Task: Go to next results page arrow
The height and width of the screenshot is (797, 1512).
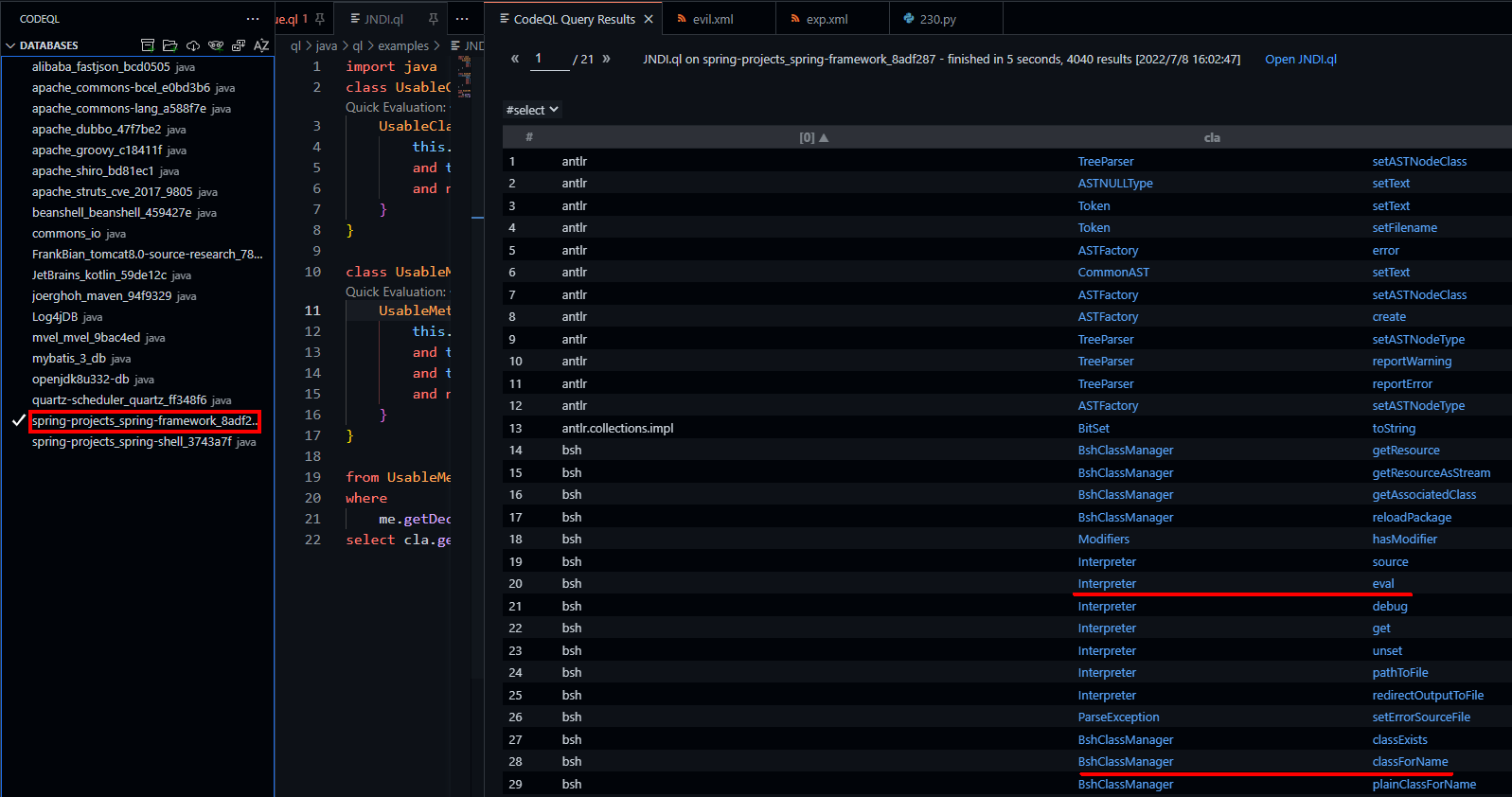Action: coord(606,59)
